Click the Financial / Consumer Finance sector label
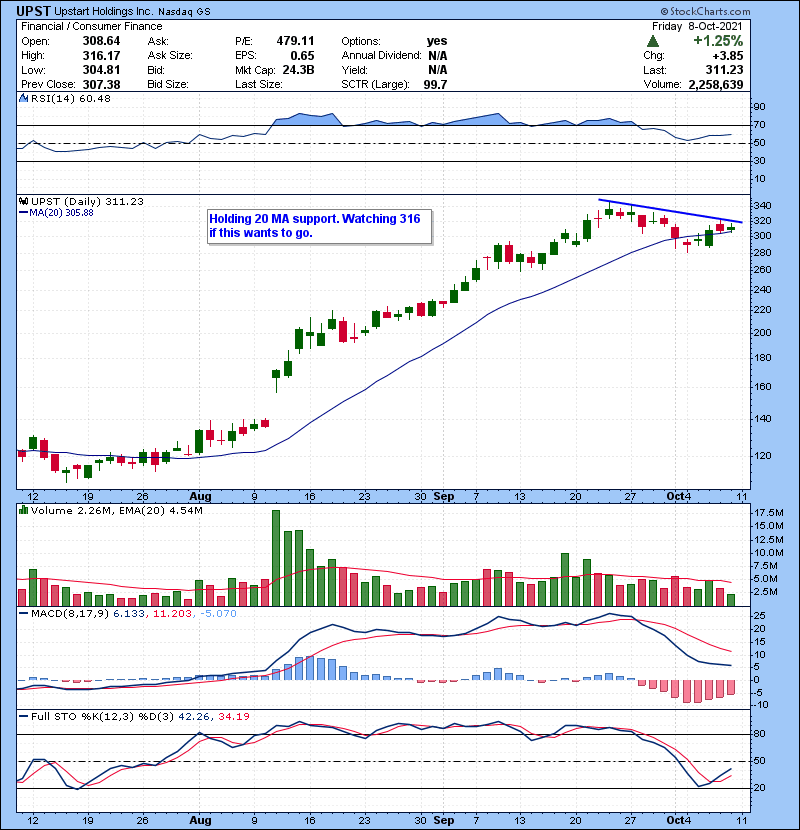Screen dimensions: 800x830 click(x=92, y=26)
